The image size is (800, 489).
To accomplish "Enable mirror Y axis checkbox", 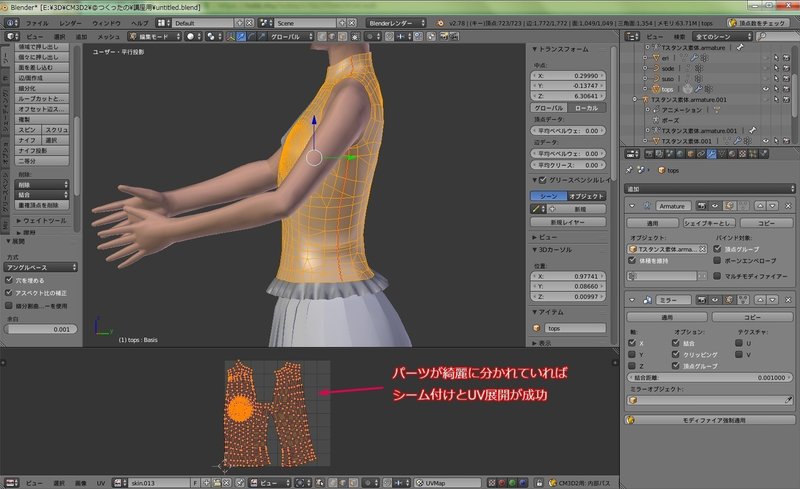I will click(x=632, y=354).
